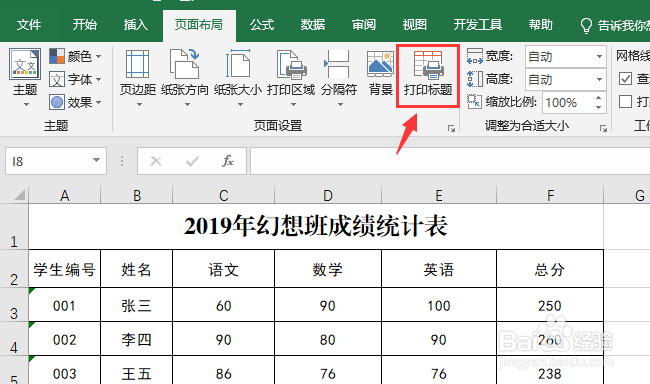Open the 主题 button dropdown arrow

[26, 105]
